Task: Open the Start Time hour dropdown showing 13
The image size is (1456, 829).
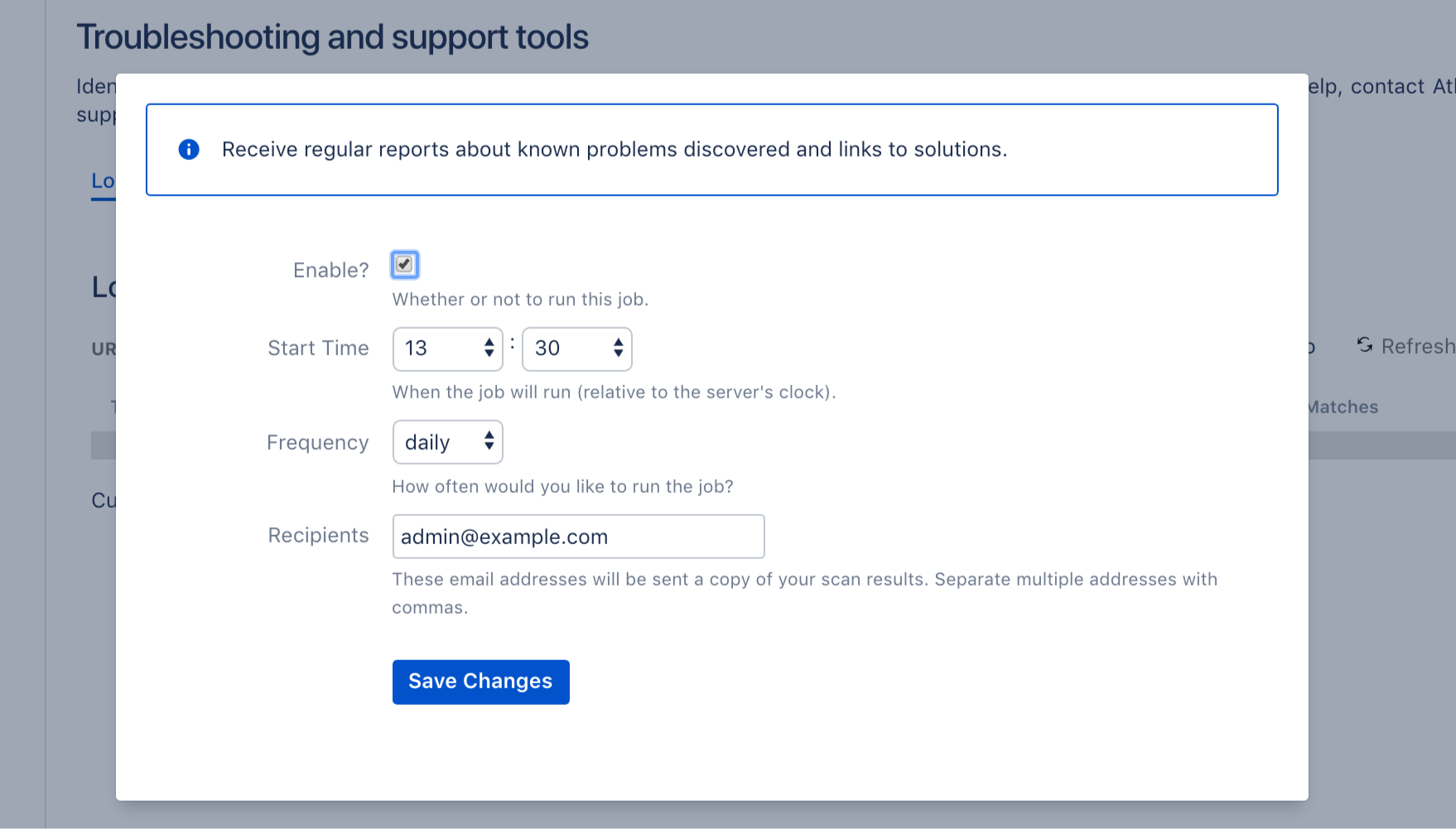Action: (x=447, y=349)
